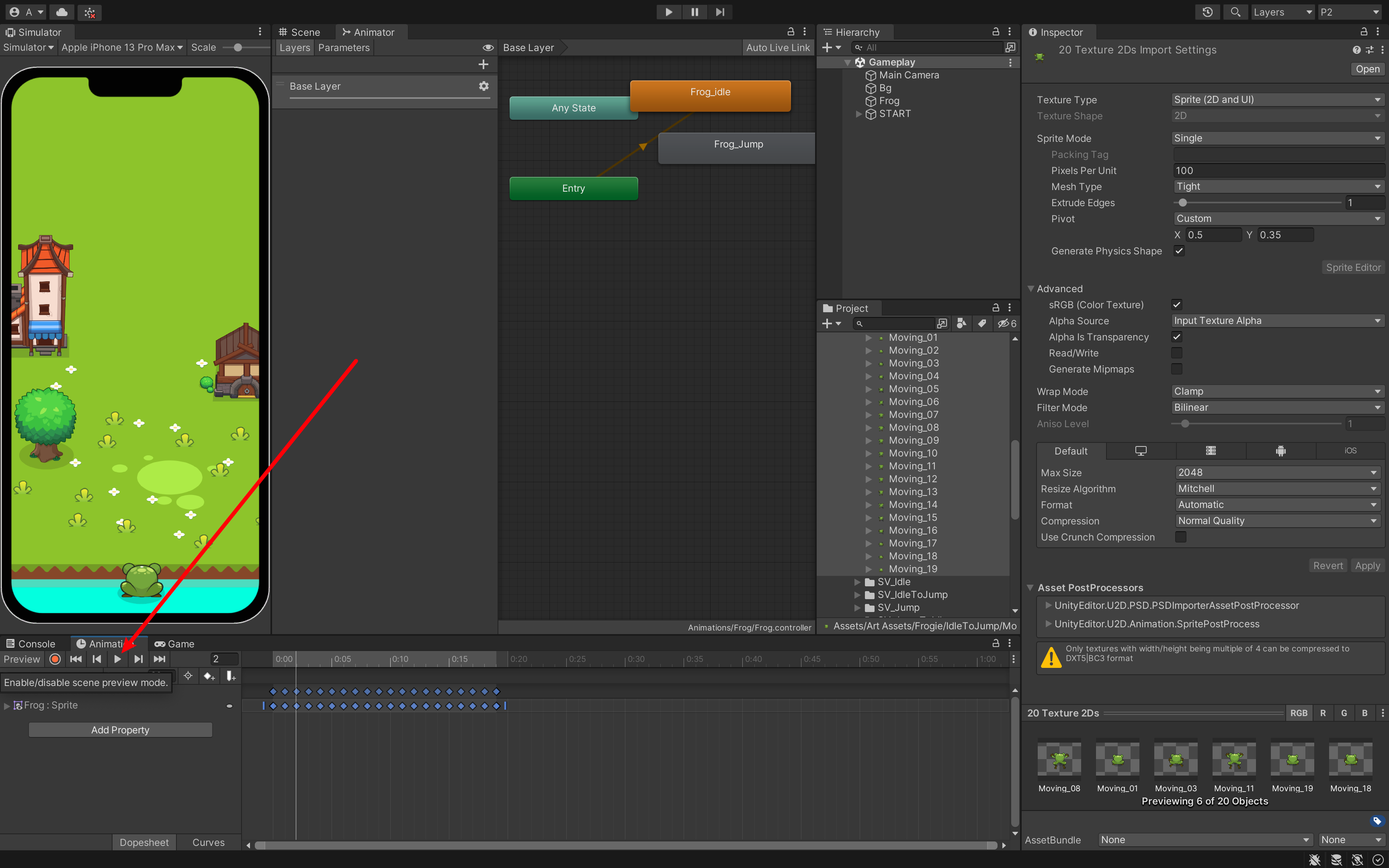Open the Unity cloud services icon
Viewport: 1389px width, 868px height.
[x=62, y=12]
